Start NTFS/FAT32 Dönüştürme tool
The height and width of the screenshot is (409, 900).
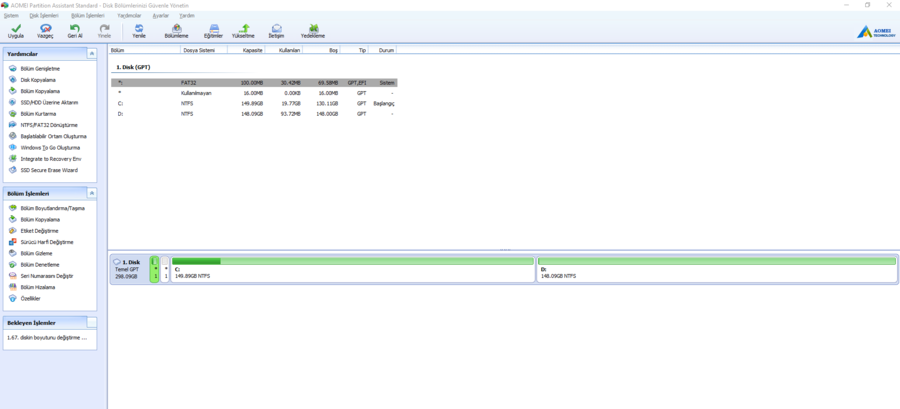[49, 125]
